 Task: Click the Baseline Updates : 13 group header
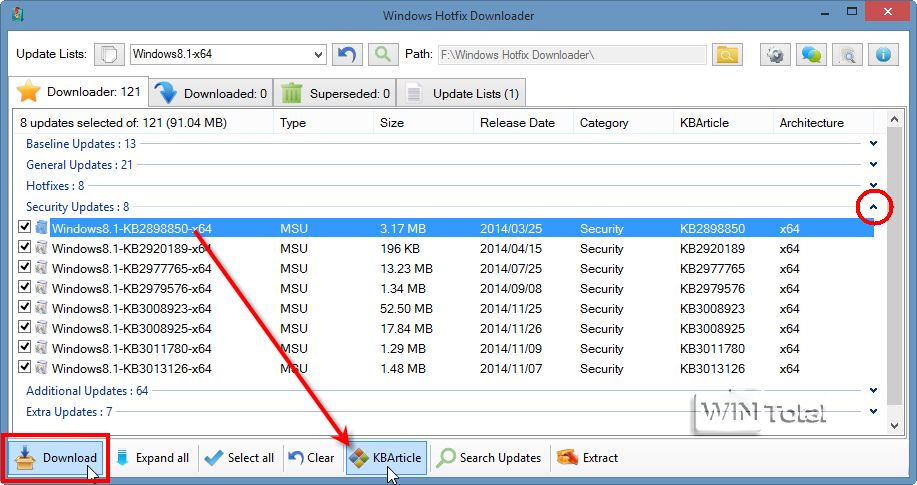pyautogui.click(x=81, y=144)
